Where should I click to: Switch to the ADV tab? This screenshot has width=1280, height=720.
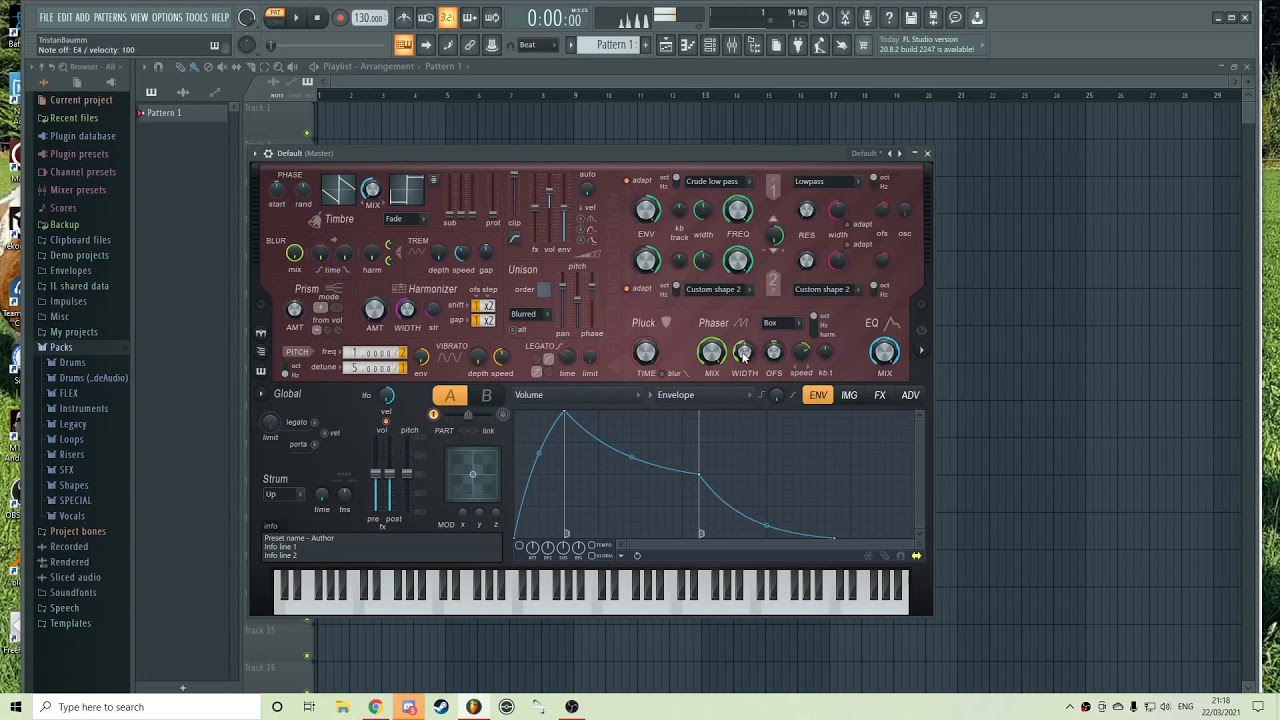click(x=910, y=395)
